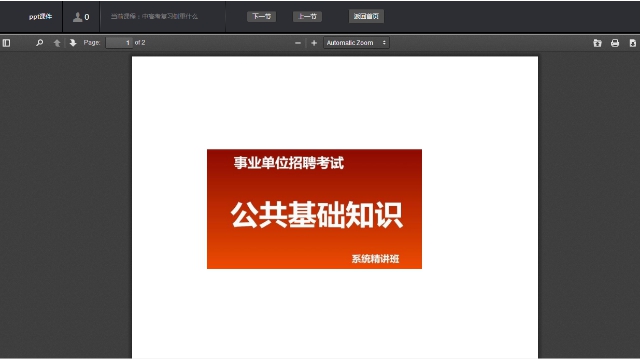Download the PDF with download icon
Viewport: 641px width, 360px height.
632,43
